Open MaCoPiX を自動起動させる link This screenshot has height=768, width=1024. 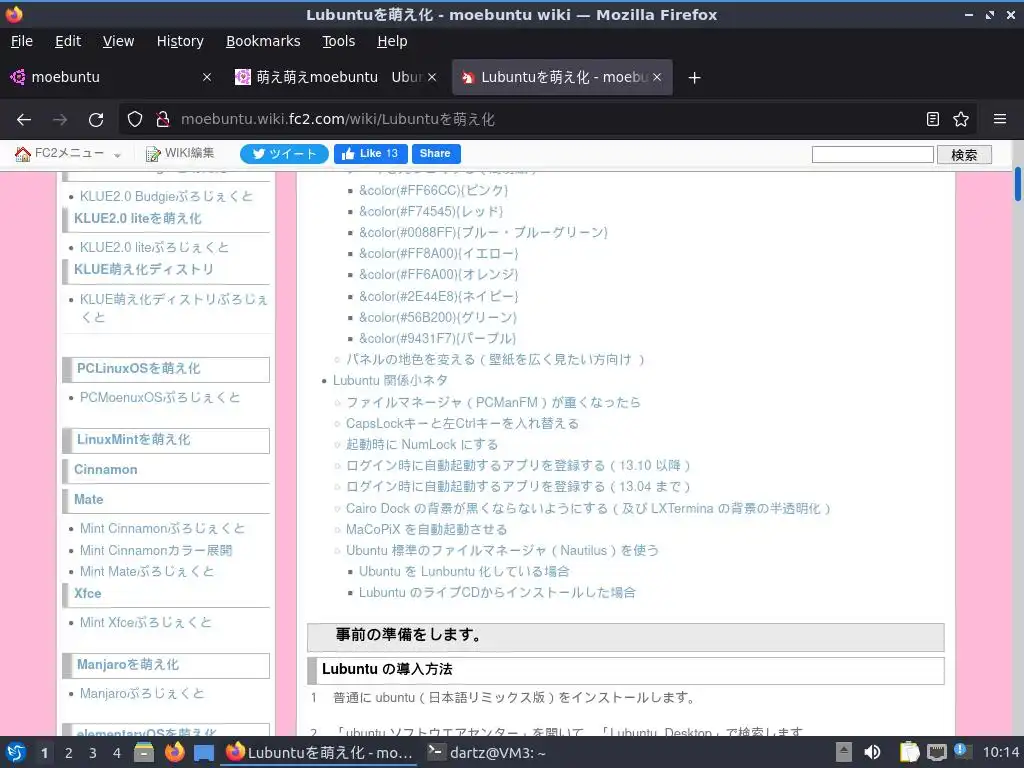[426, 529]
